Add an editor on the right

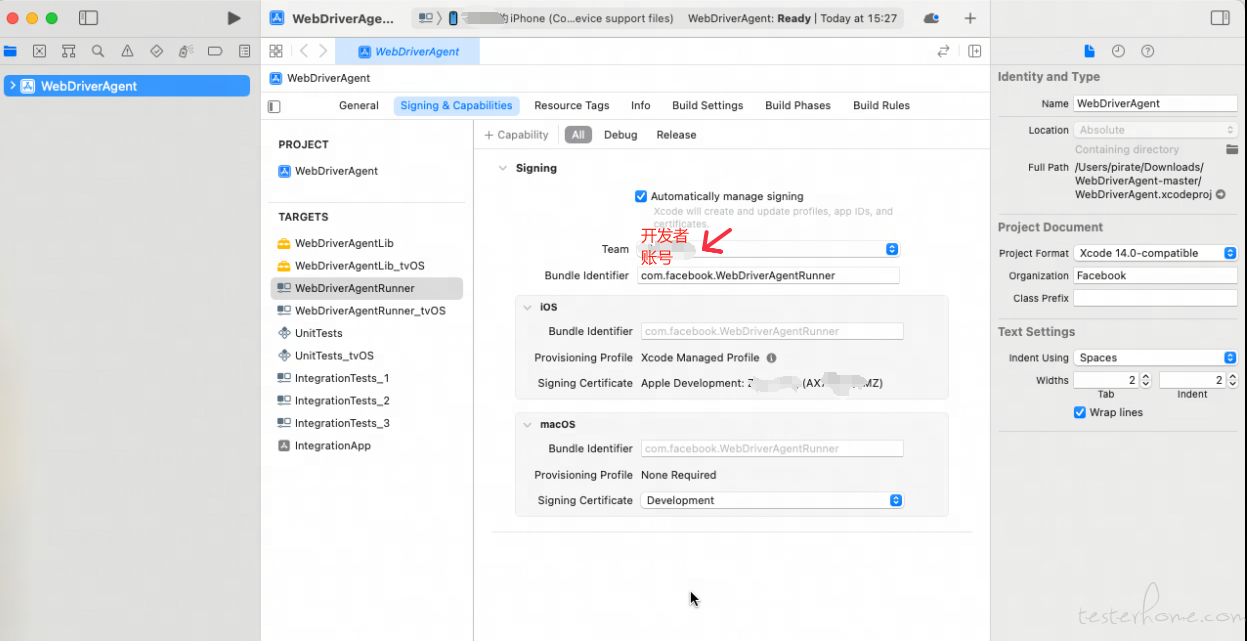pos(975,51)
